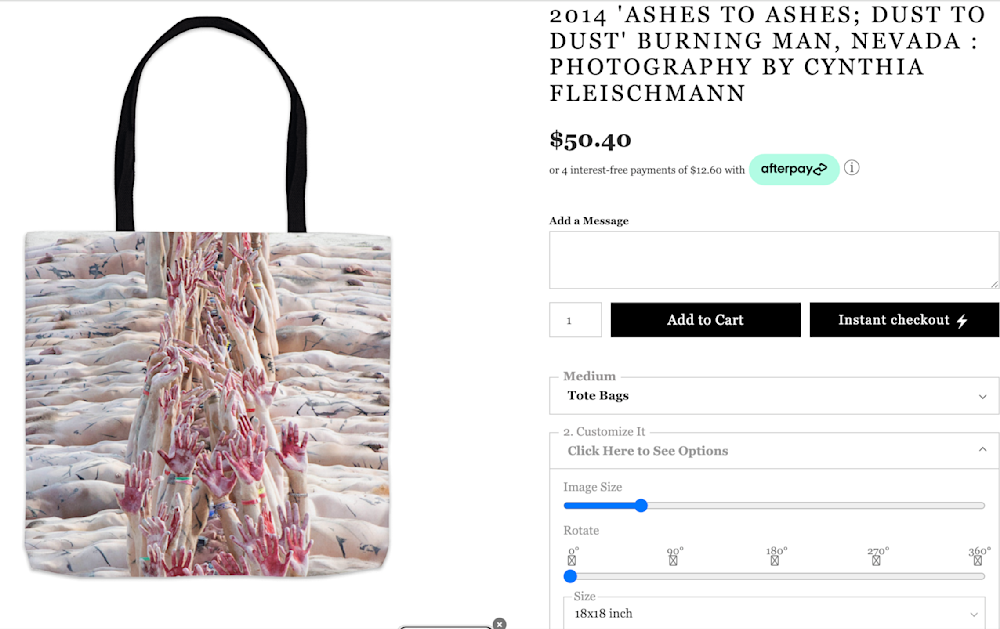Click the Message box resize handle

pyautogui.click(x=994, y=283)
